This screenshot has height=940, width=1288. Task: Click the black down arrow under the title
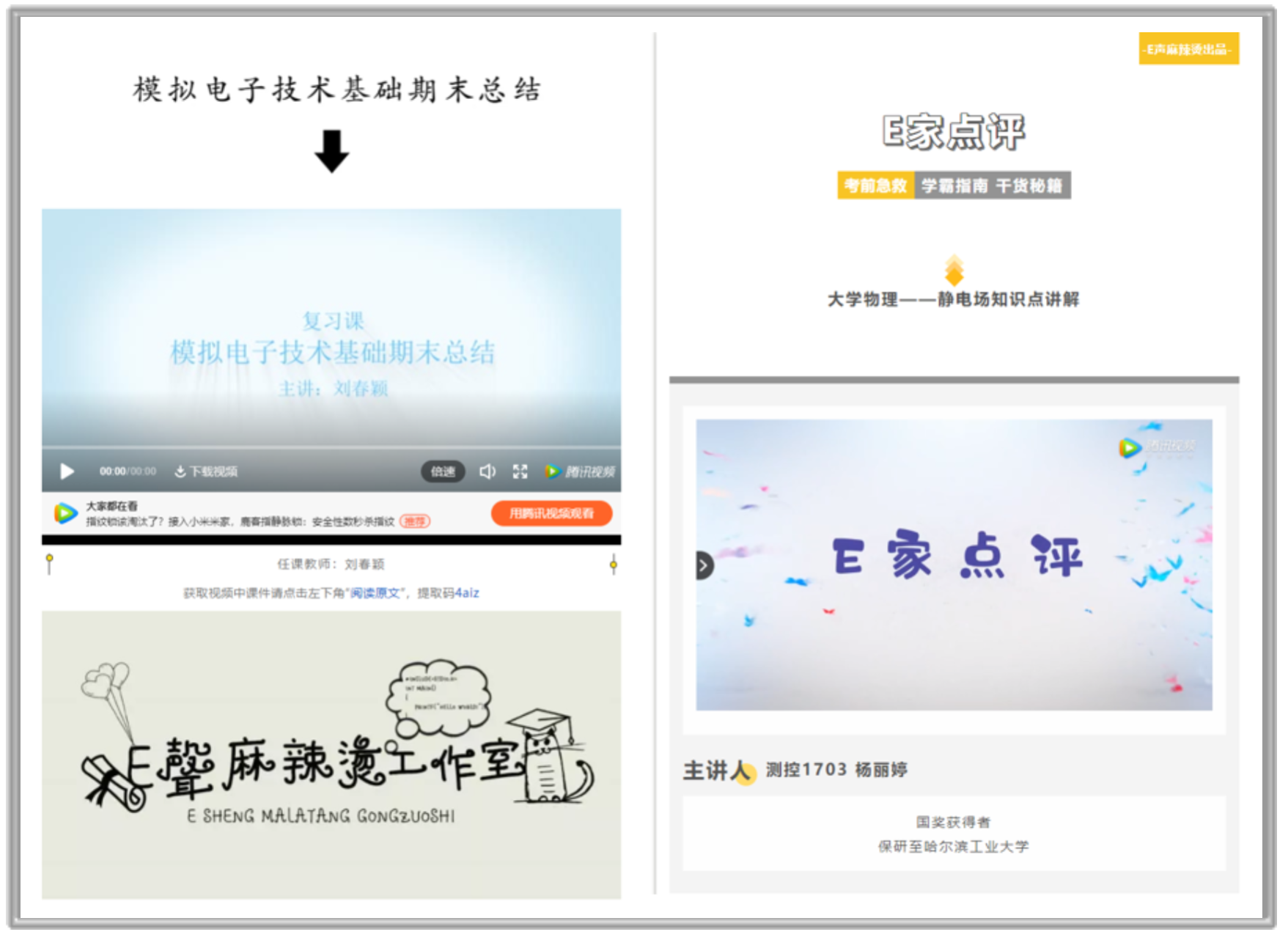331,152
